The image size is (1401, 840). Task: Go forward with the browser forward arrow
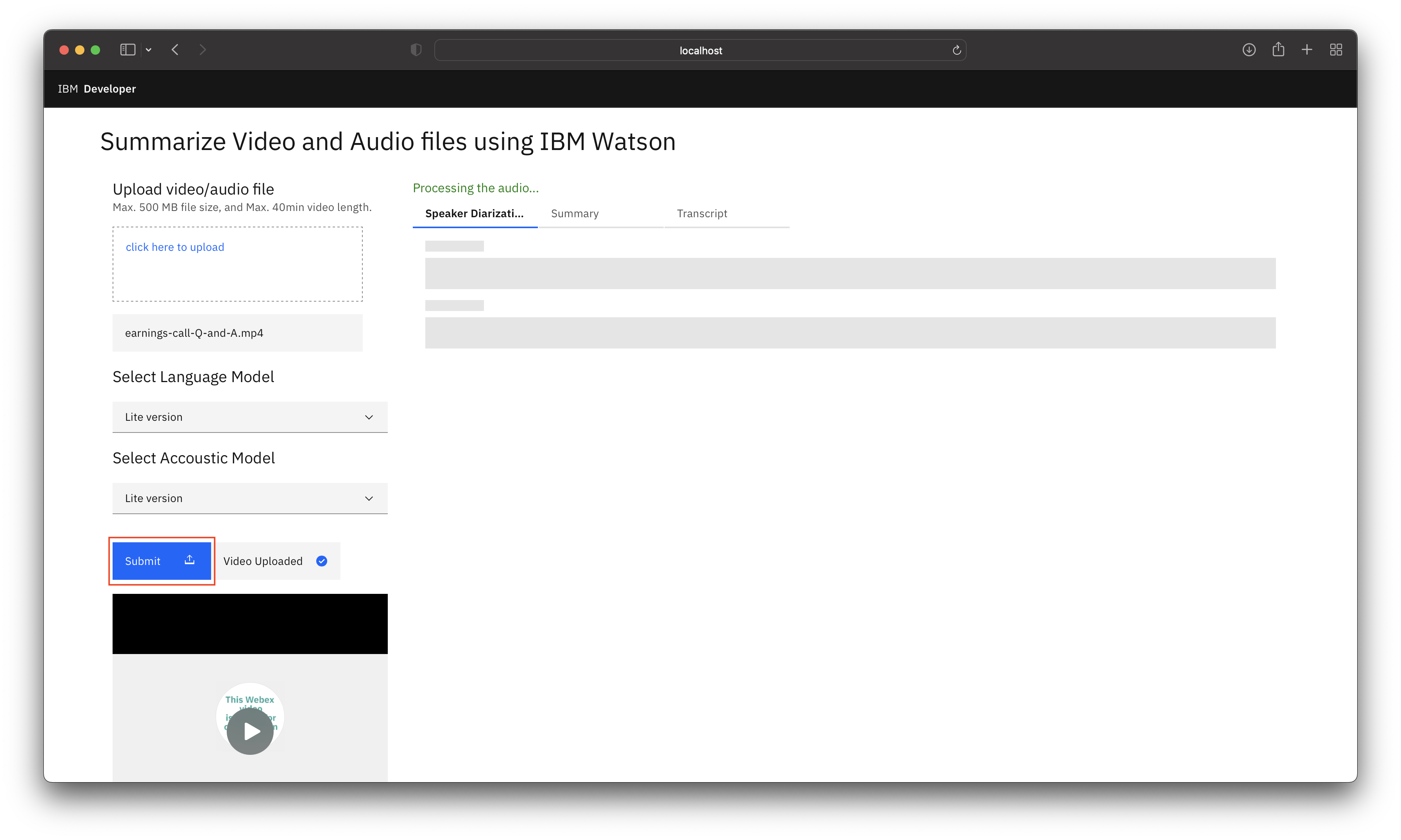(203, 50)
